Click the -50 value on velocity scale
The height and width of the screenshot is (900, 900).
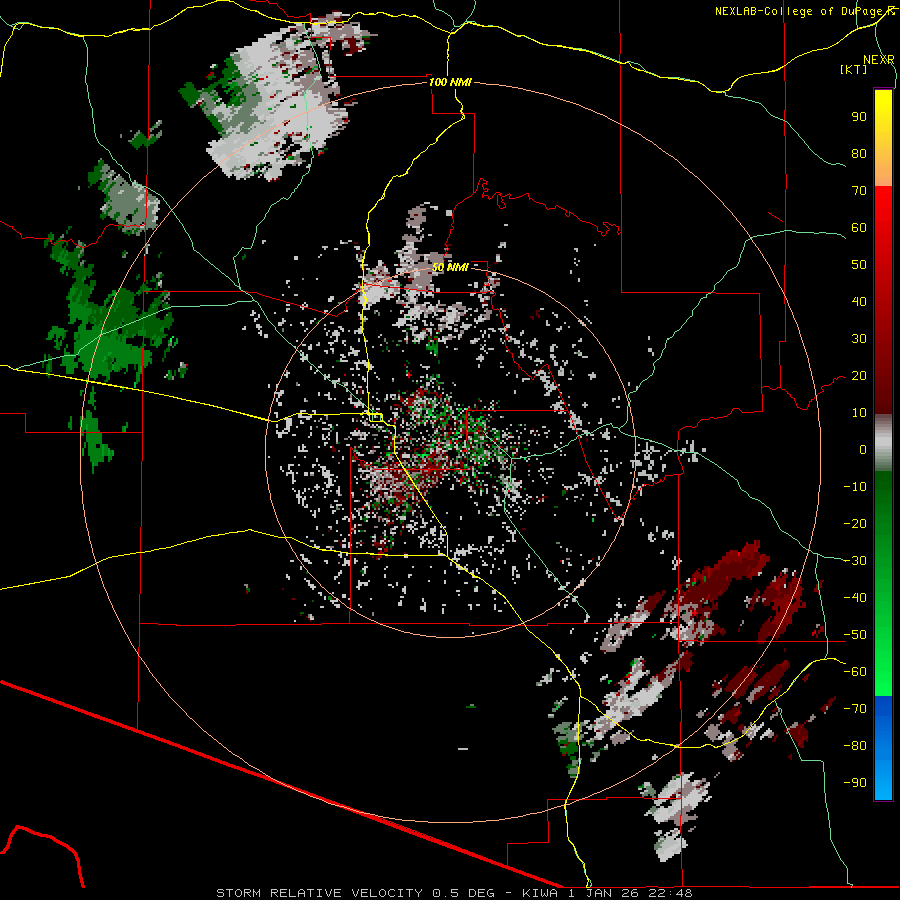(x=855, y=635)
